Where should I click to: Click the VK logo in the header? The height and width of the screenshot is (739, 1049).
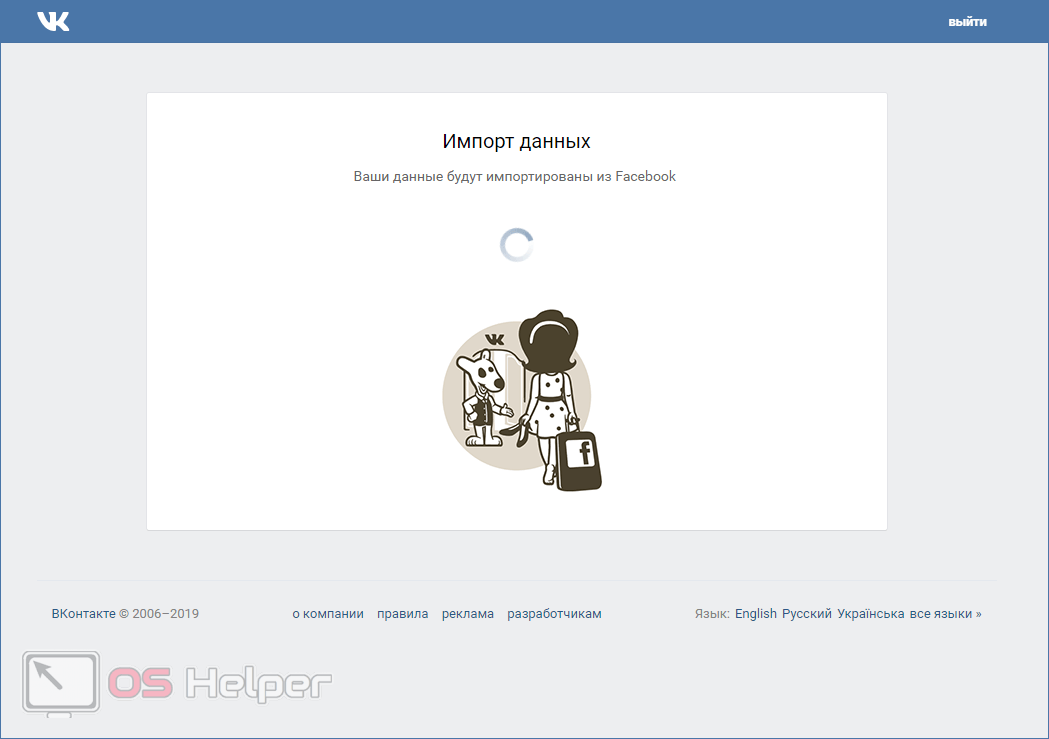pyautogui.click(x=53, y=21)
